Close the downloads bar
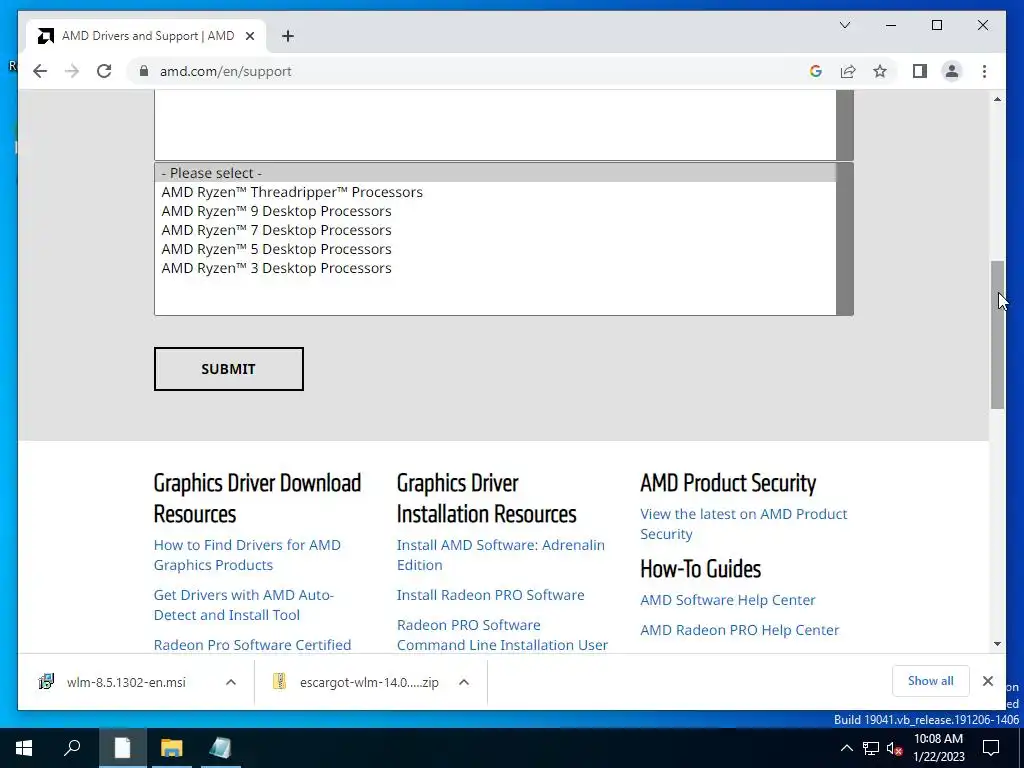 coord(987,681)
